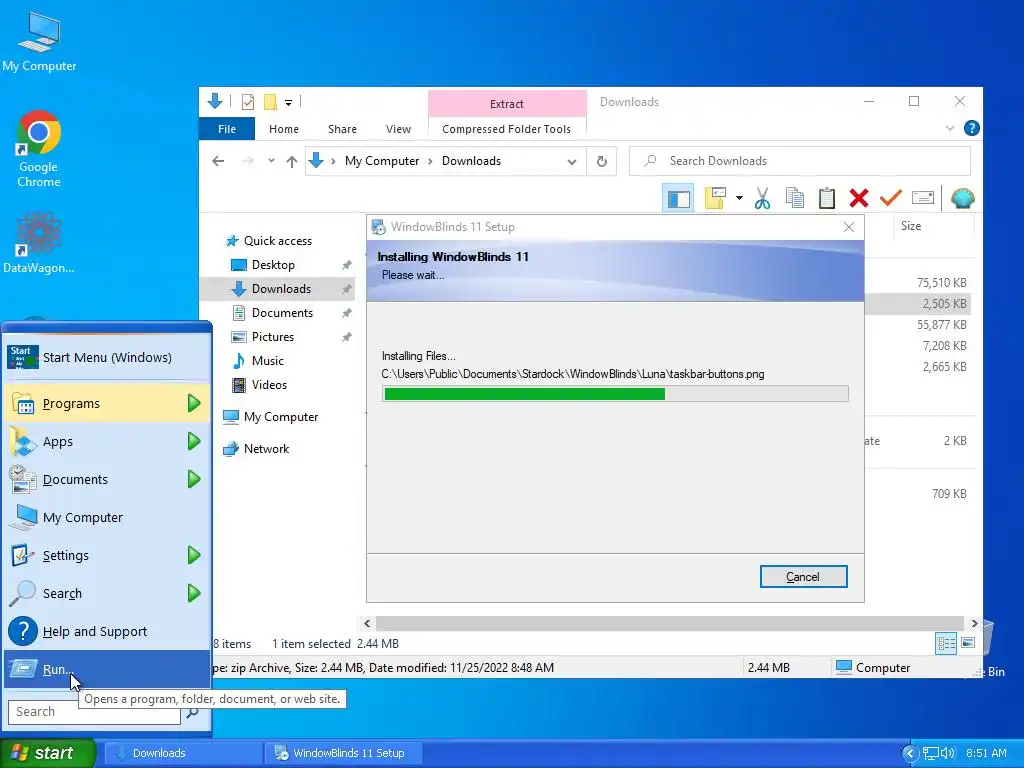Go up one folder level
The height and width of the screenshot is (768, 1024).
click(x=292, y=161)
